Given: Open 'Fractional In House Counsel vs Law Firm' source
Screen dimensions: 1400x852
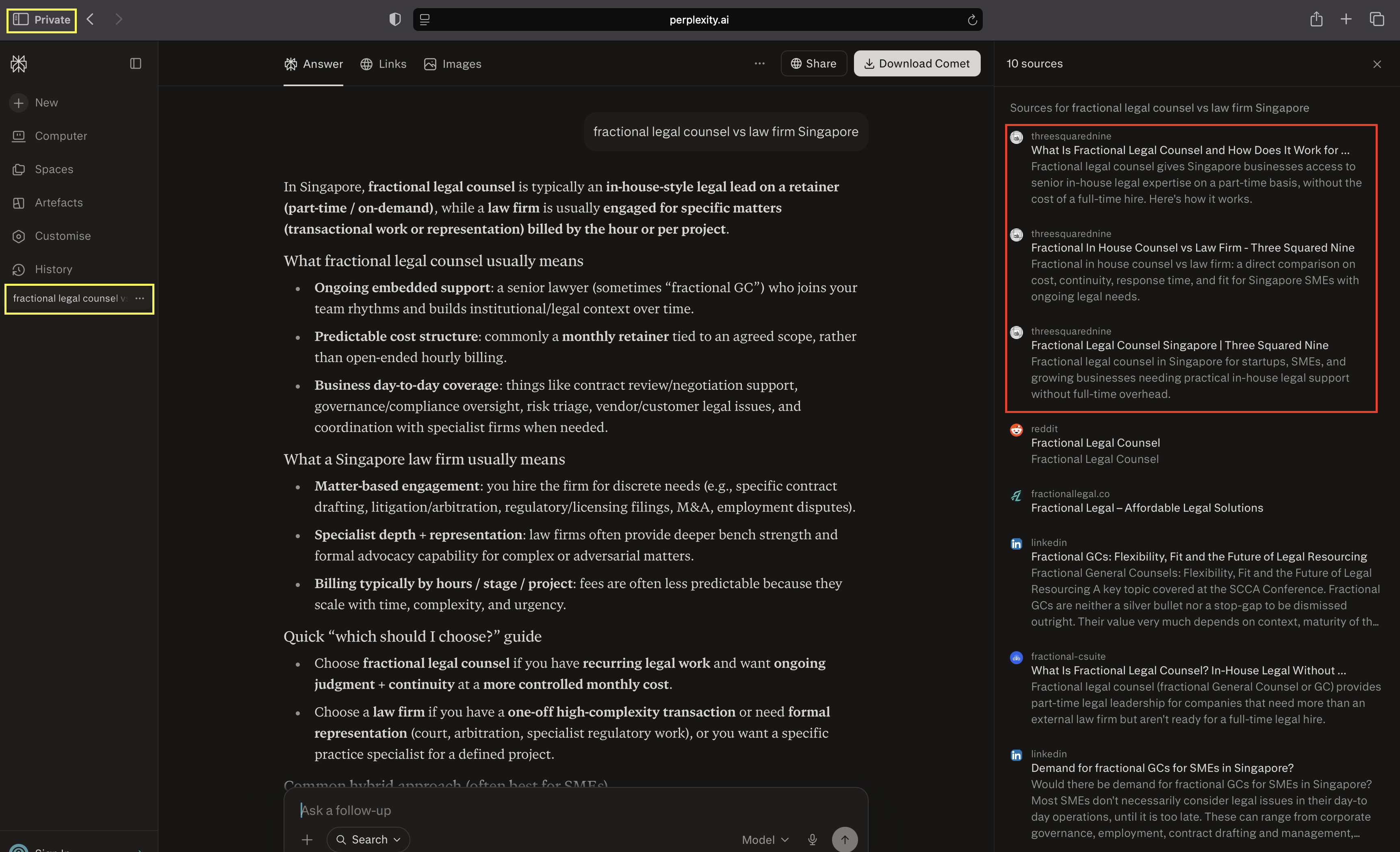Looking at the screenshot, I should tap(1193, 248).
